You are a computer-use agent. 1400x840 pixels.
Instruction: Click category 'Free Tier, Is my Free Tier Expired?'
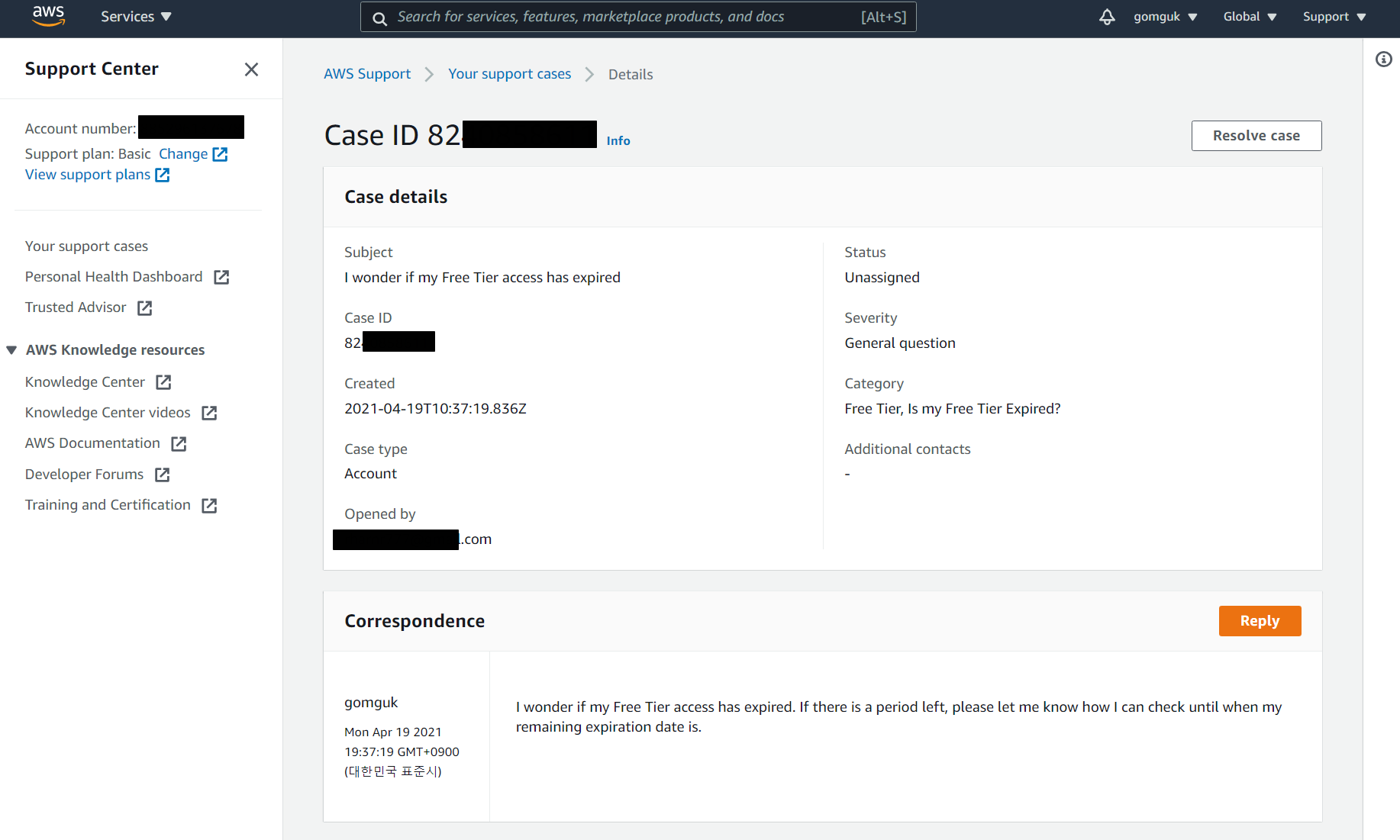coord(953,409)
